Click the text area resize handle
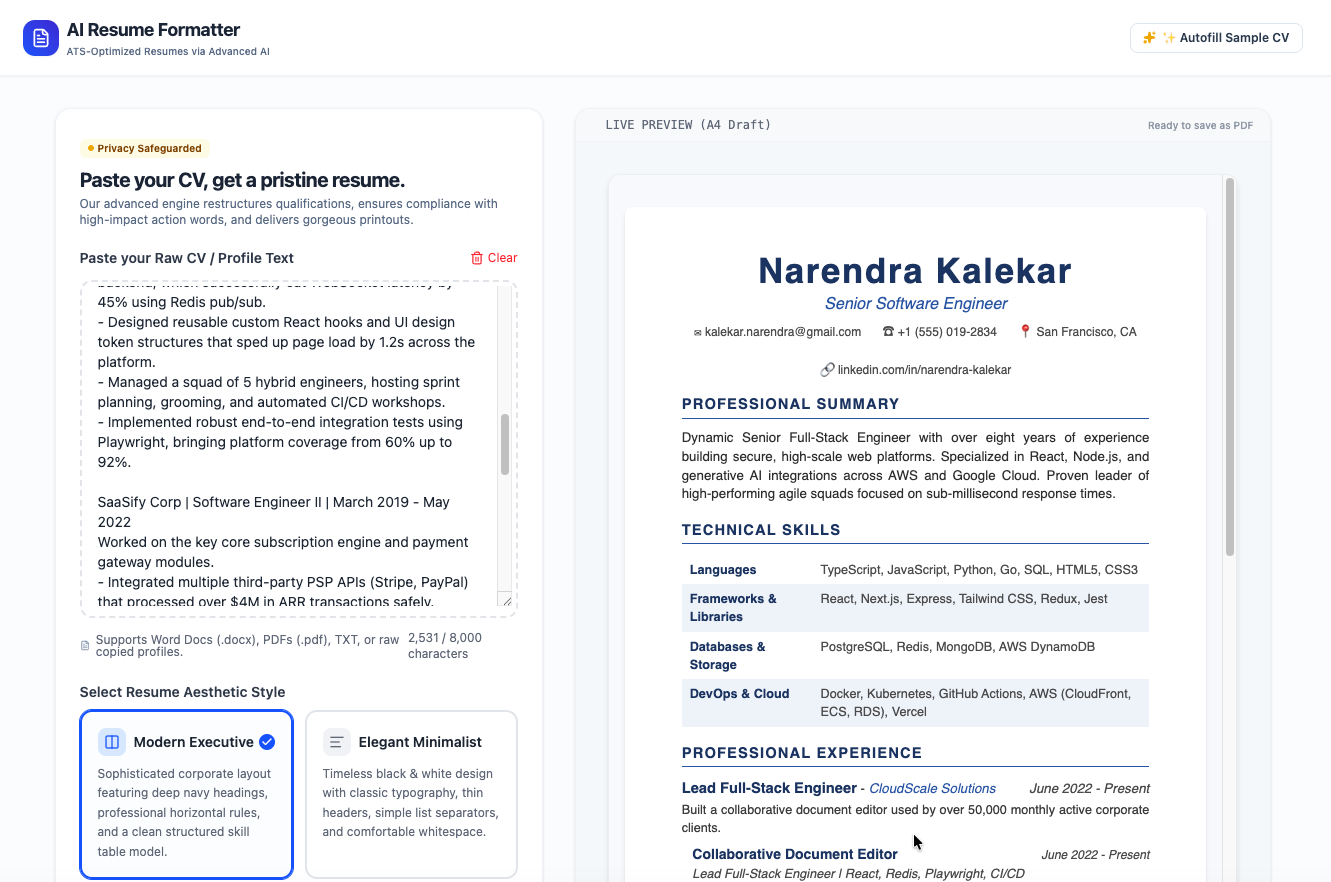The width and height of the screenshot is (1331, 882). pos(506,600)
